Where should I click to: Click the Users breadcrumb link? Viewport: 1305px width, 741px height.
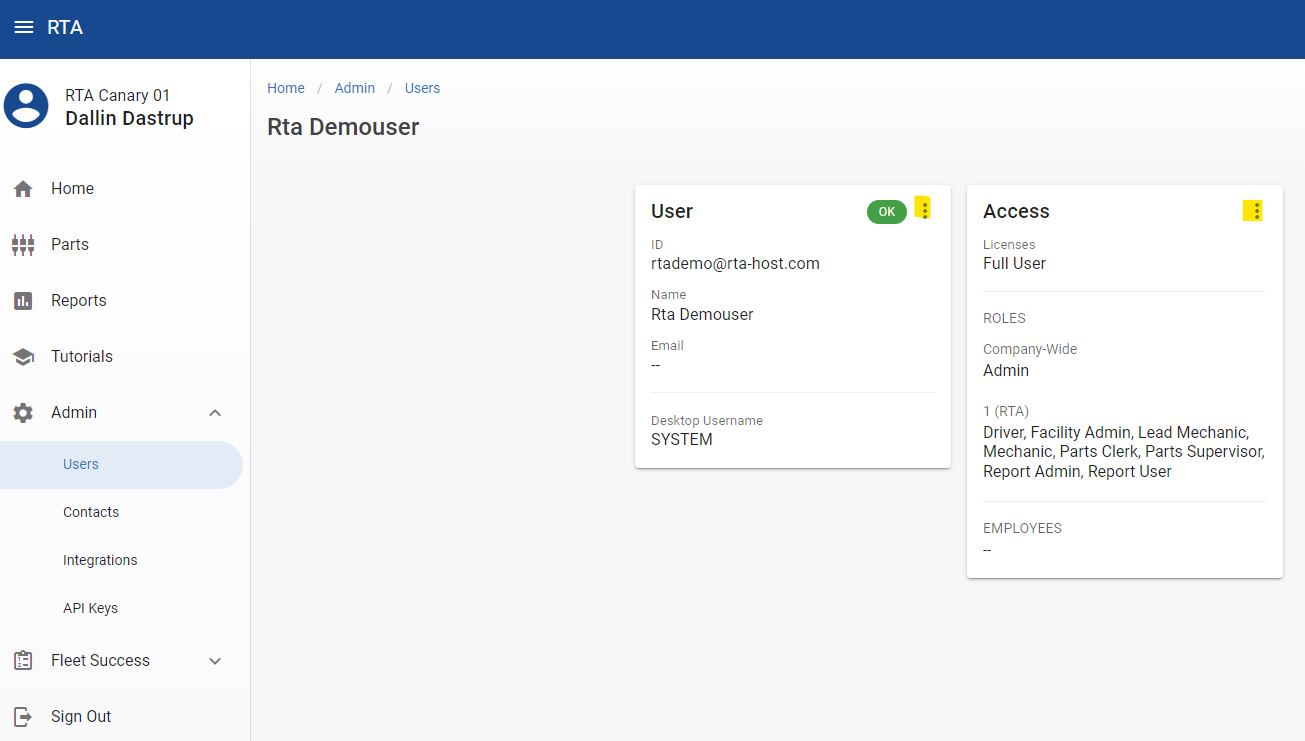422,88
